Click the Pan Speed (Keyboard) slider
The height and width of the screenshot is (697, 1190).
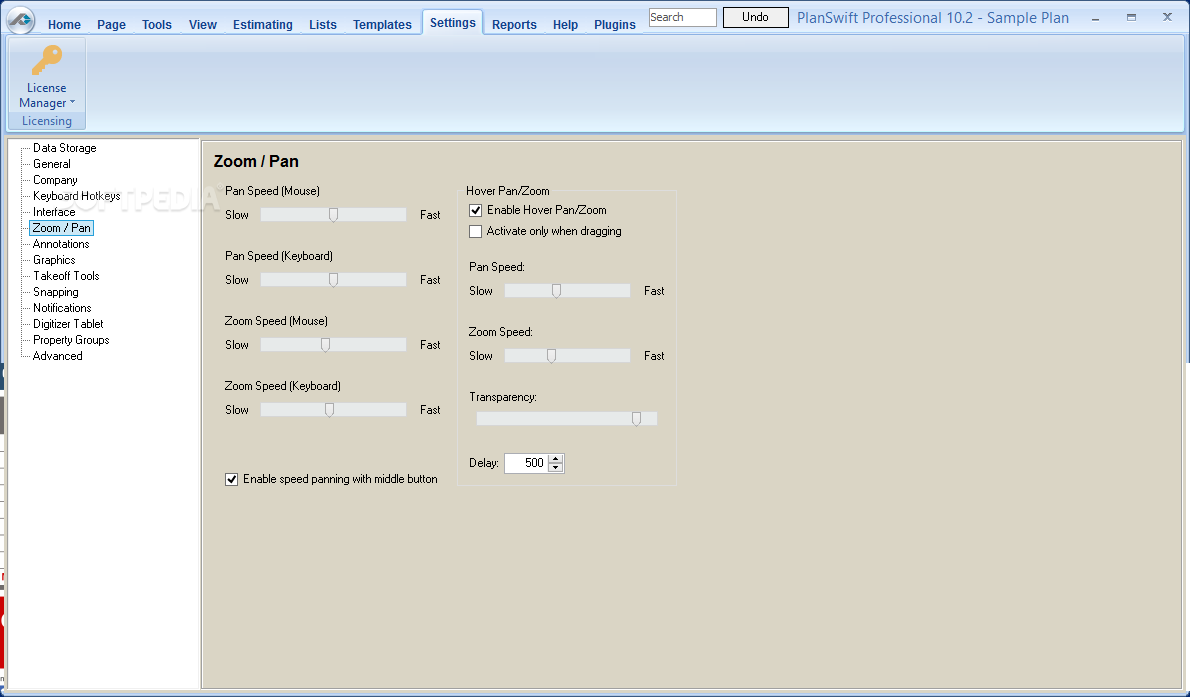coord(333,280)
